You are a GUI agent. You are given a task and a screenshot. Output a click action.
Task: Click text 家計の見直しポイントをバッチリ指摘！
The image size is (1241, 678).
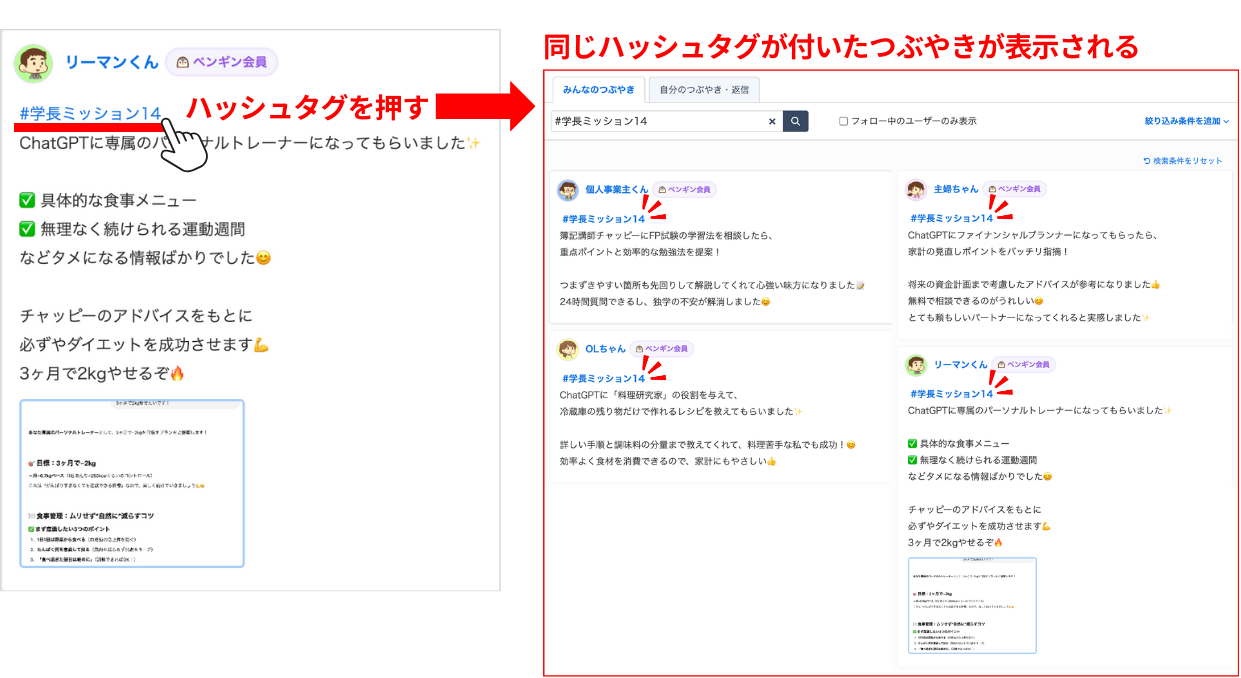click(x=988, y=252)
